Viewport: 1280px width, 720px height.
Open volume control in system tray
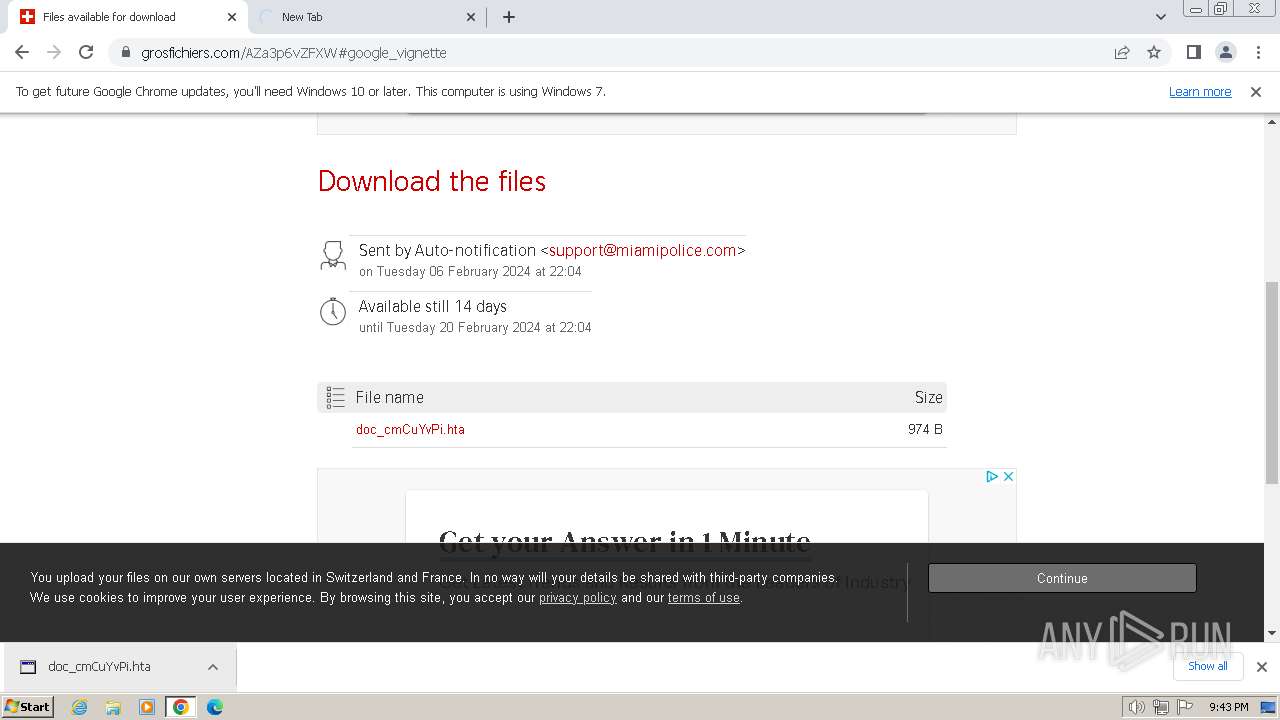click(1137, 707)
